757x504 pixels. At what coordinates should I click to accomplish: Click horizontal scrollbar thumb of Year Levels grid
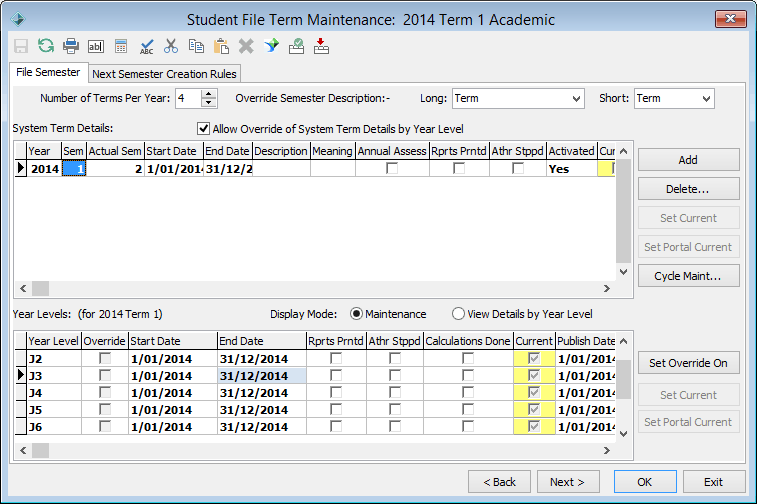(41, 450)
